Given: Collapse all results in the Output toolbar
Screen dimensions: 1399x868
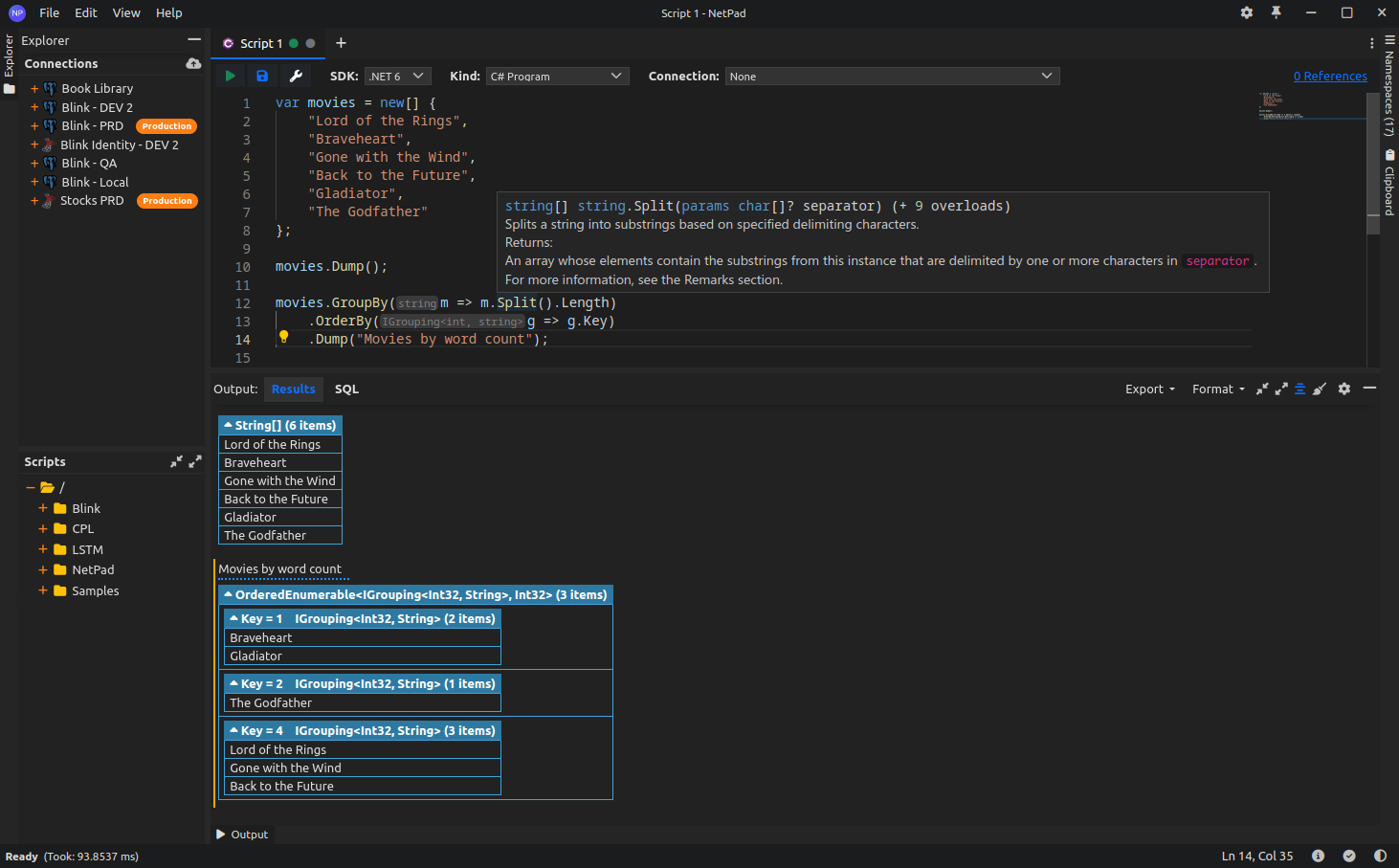Looking at the screenshot, I should (1262, 389).
